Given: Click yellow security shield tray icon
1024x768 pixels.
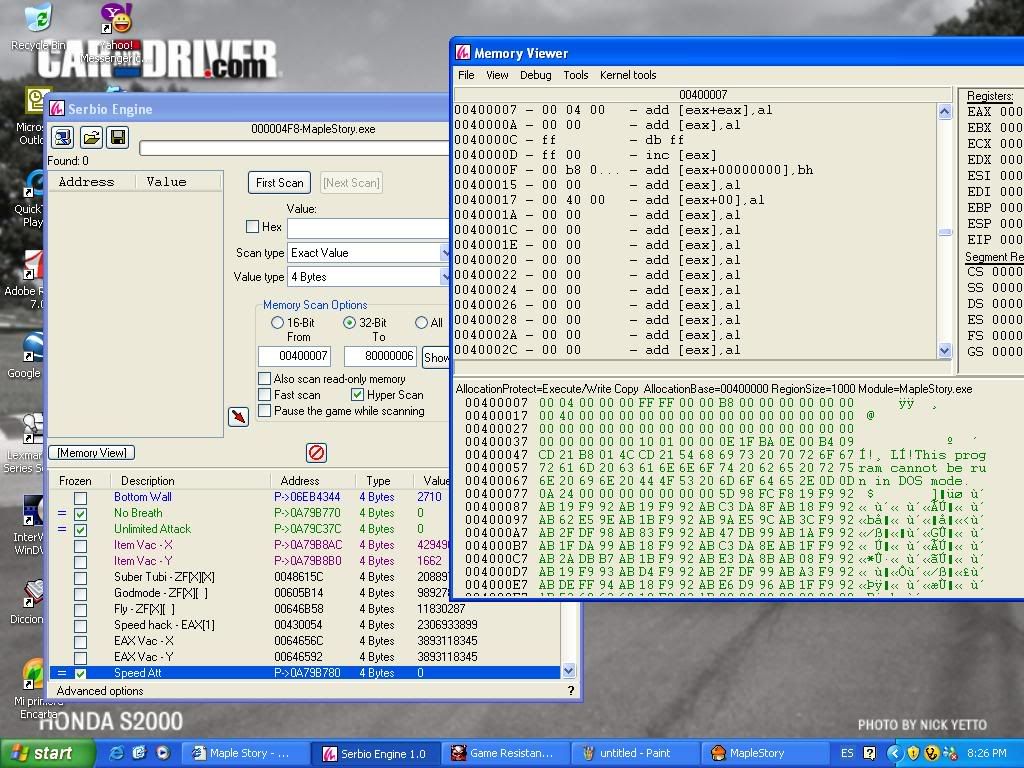Looking at the screenshot, I should [913, 753].
